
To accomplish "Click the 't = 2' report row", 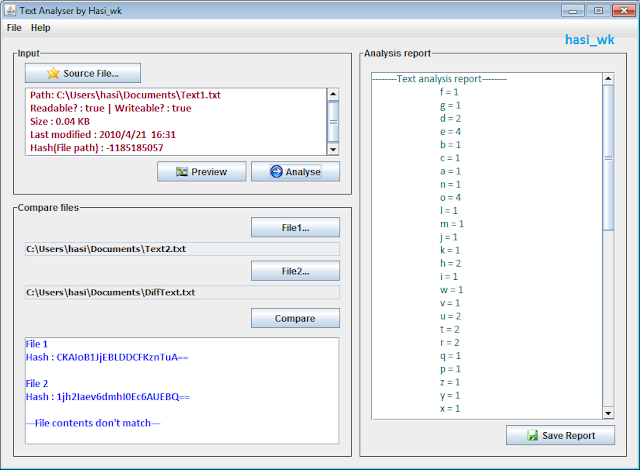I will (449, 329).
